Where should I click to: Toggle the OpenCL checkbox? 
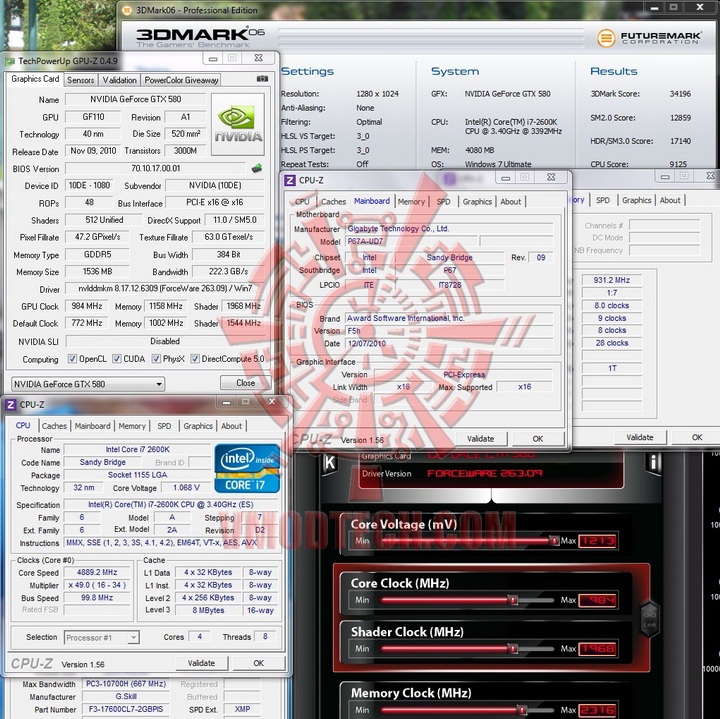(x=72, y=359)
